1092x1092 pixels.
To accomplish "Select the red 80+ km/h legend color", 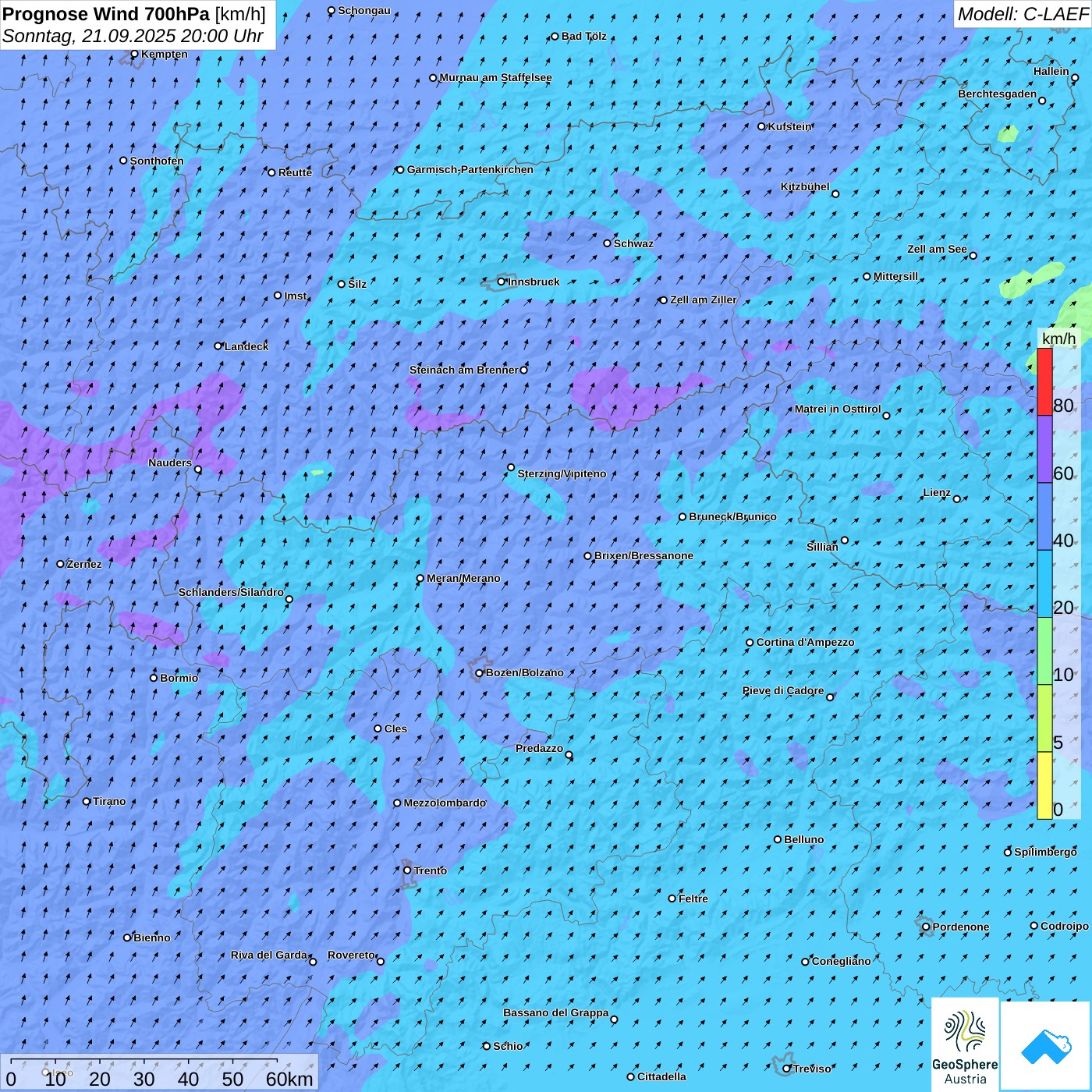I will (1044, 381).
